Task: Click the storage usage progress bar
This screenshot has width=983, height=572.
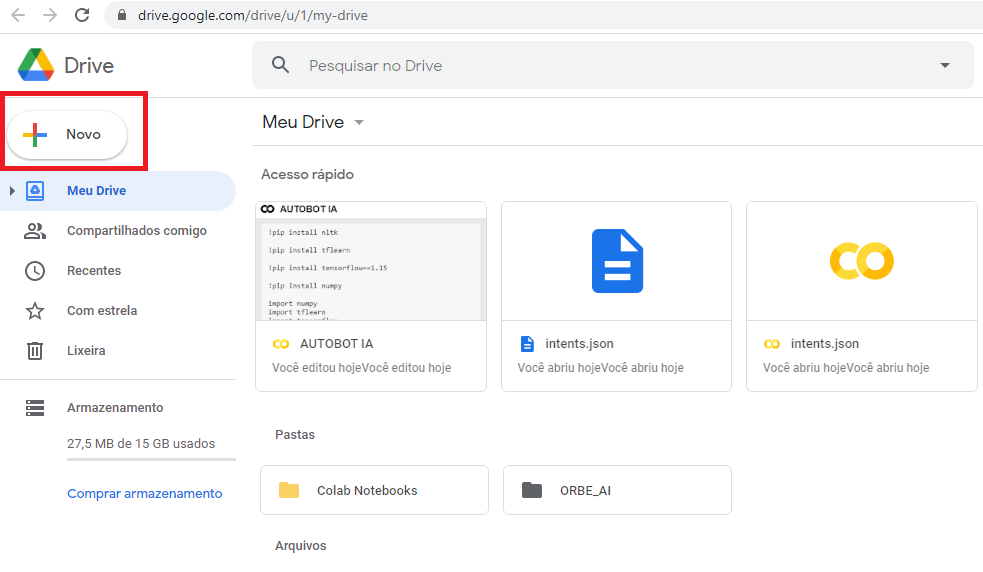Action: pyautogui.click(x=151, y=460)
